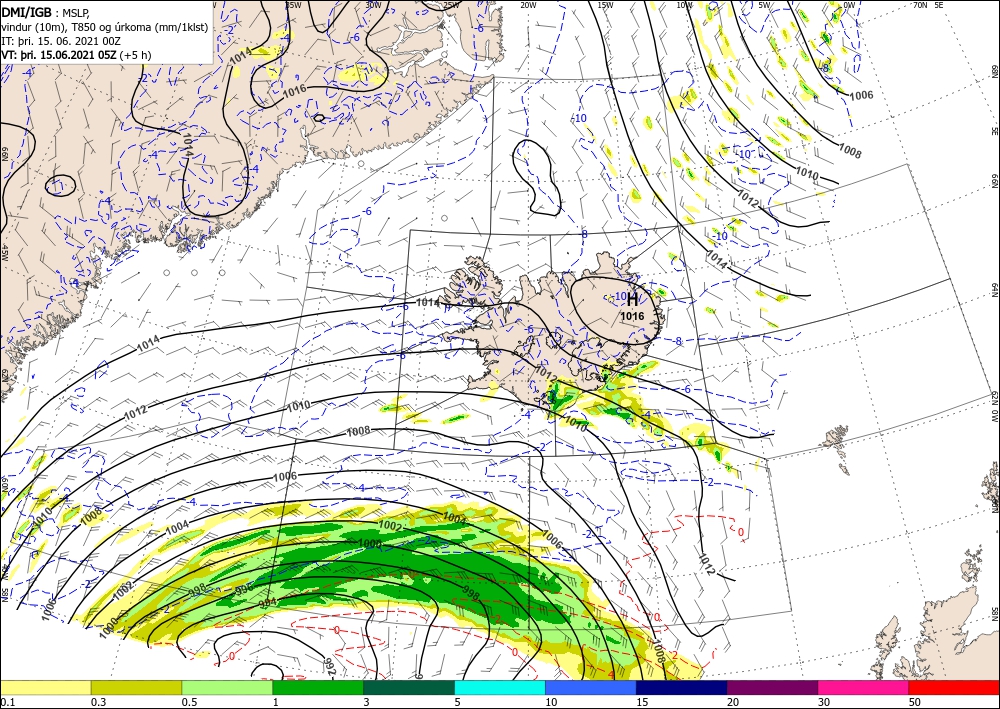Click the navy 15–20 legend swatch
The image size is (1000, 709).
pyautogui.click(x=681, y=687)
